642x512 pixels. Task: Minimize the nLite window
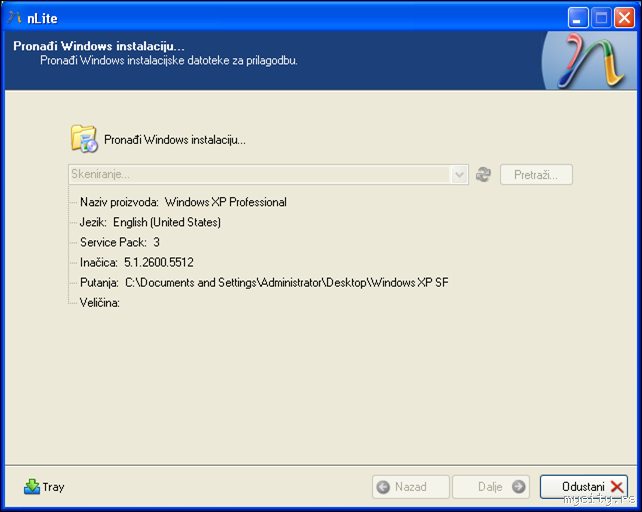click(578, 18)
